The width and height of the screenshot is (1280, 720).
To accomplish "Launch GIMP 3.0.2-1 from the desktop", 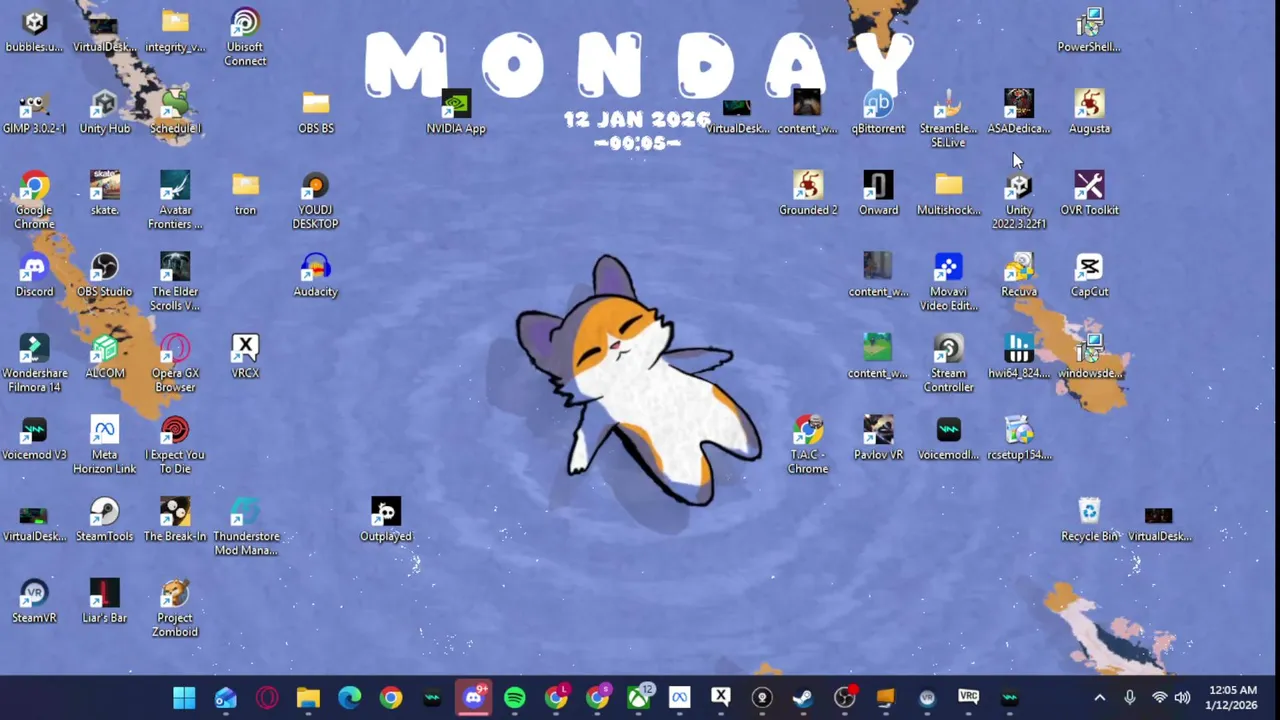I will coord(34,113).
